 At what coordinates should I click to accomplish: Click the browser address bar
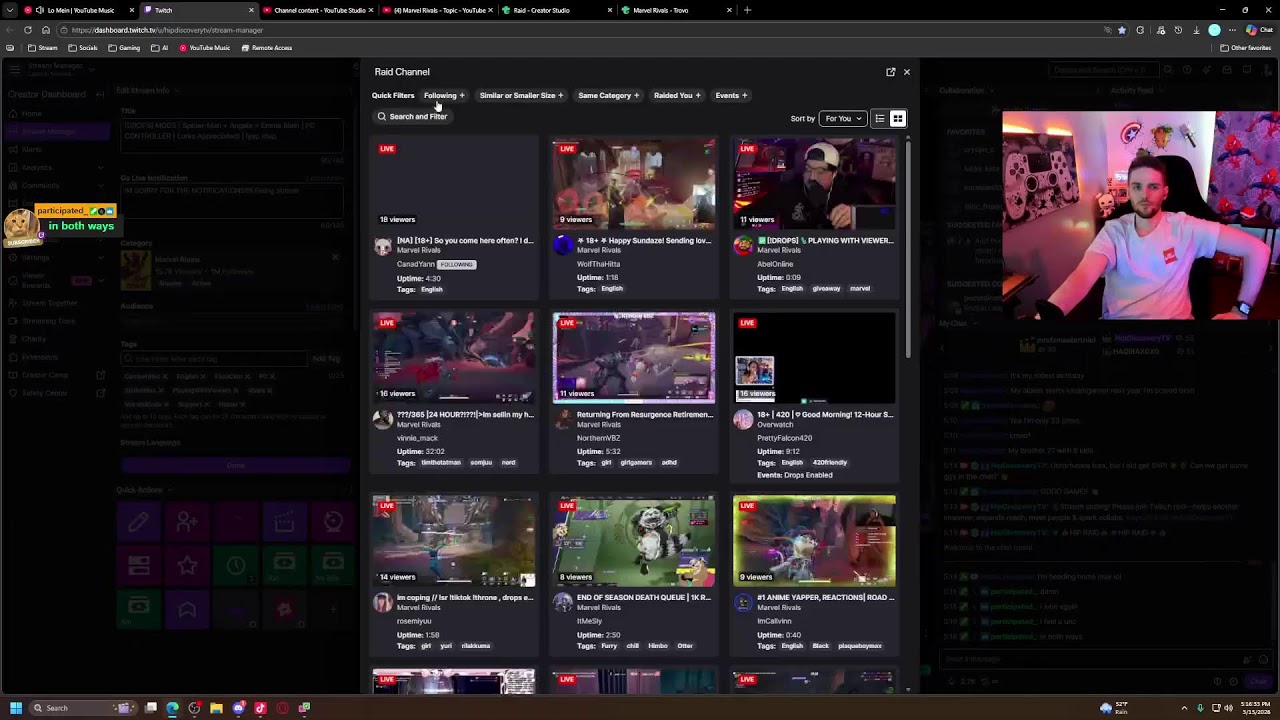click(580, 30)
